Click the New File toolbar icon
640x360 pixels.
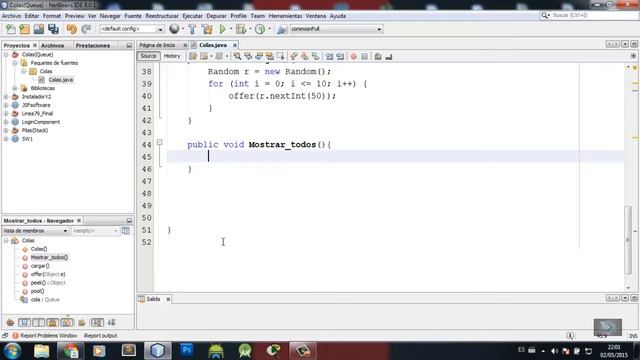pyautogui.click(x=11, y=29)
